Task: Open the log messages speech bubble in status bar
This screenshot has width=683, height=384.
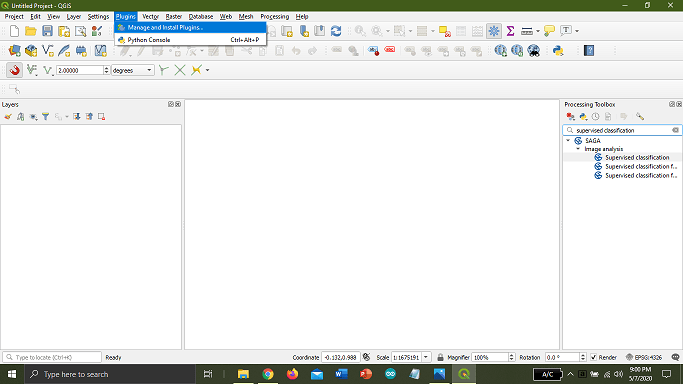Action: click(675, 357)
